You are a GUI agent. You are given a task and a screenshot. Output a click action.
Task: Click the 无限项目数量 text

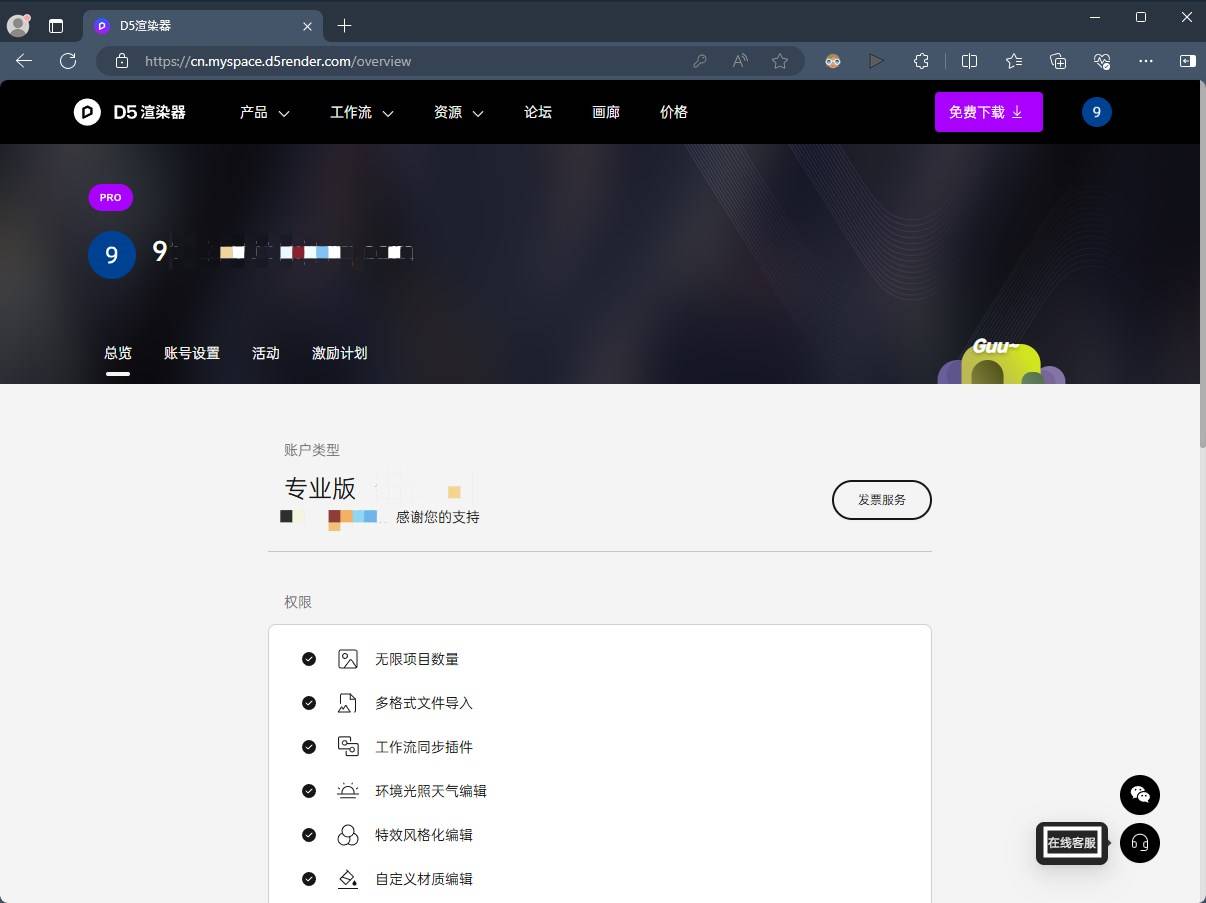[417, 659]
